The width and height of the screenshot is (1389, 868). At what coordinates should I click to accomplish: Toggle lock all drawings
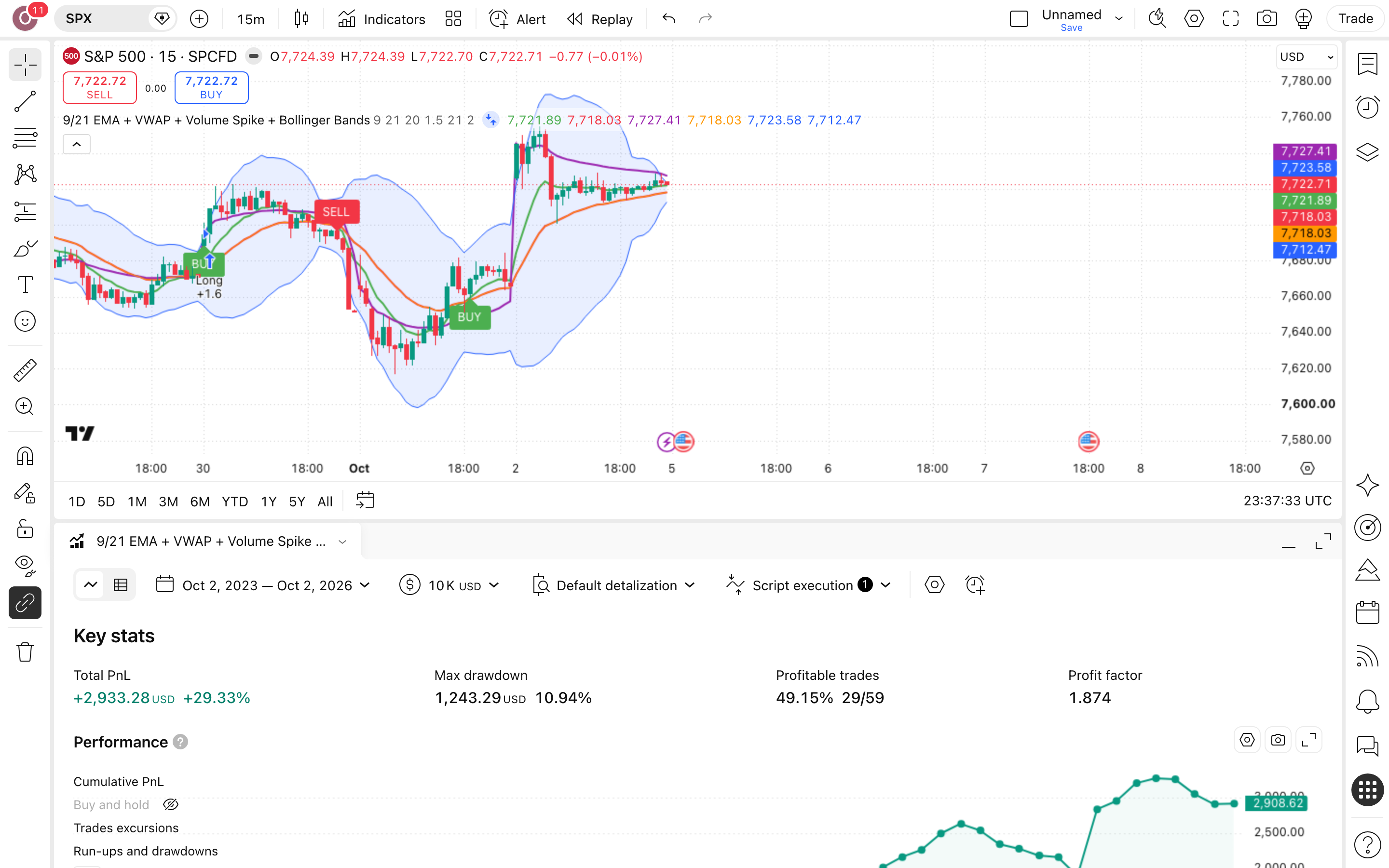[x=25, y=529]
